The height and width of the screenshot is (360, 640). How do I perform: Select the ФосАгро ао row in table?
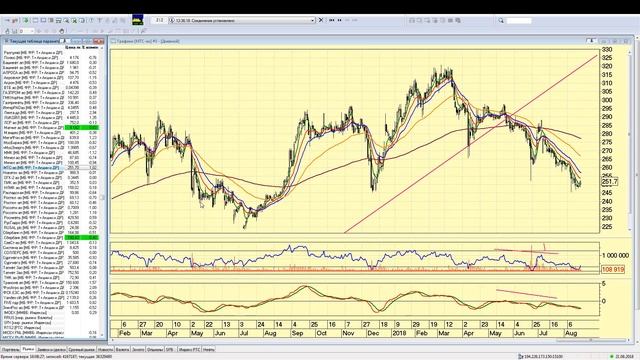(51, 288)
